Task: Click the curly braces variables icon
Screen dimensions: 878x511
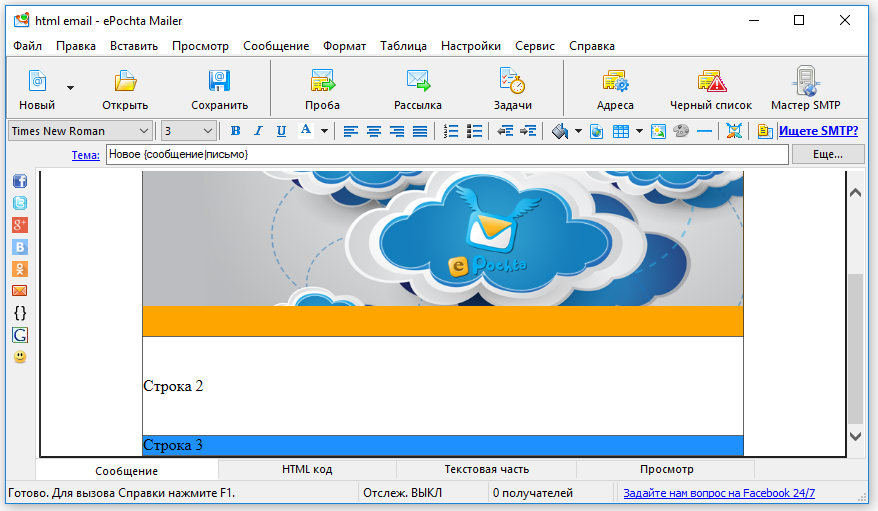Action: 20,313
